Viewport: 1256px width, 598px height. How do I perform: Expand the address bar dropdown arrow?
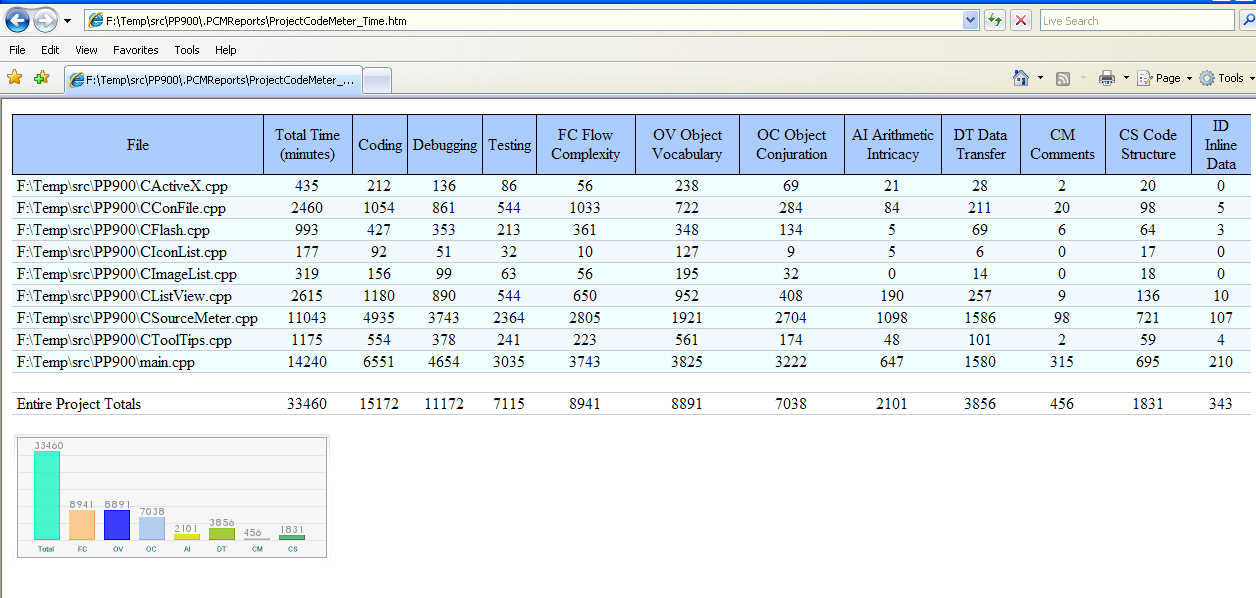click(x=970, y=20)
